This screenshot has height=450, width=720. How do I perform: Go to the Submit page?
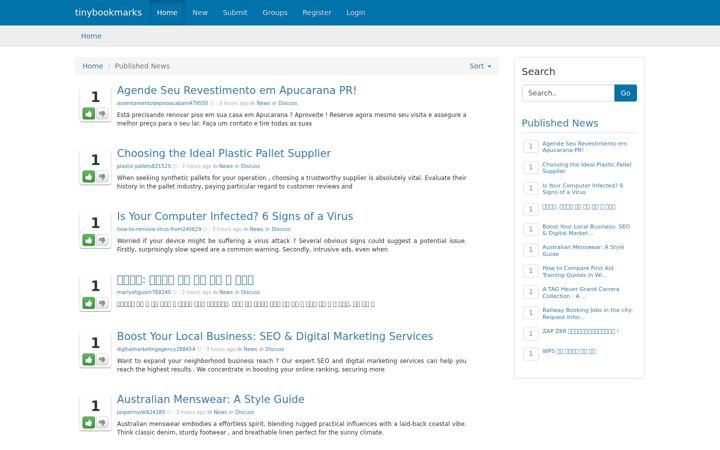click(x=235, y=12)
